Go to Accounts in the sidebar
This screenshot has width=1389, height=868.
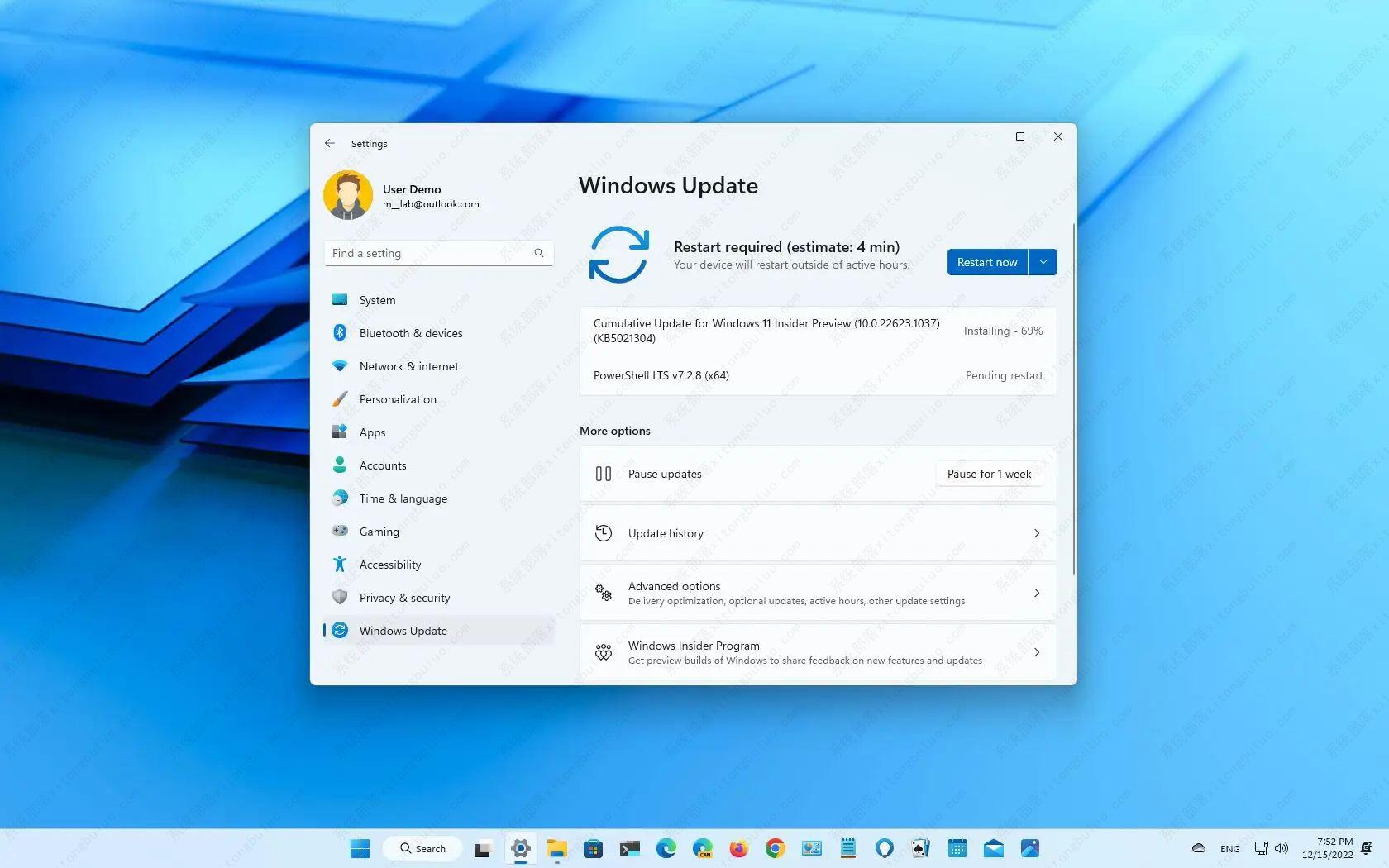coord(383,465)
